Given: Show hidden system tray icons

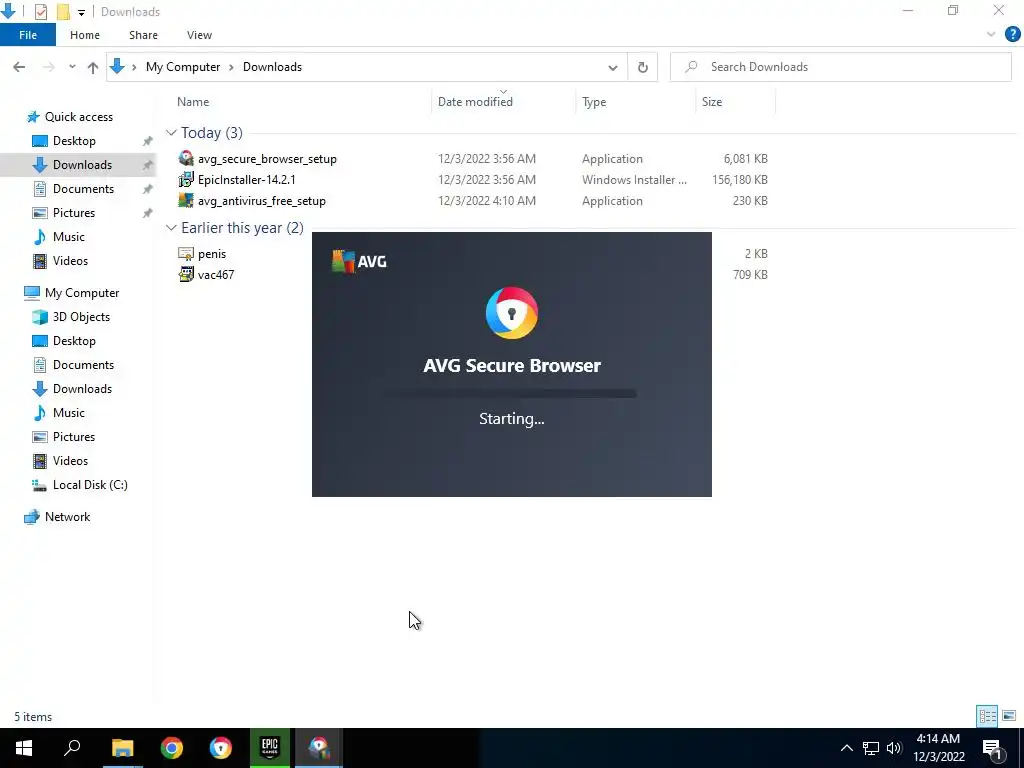Looking at the screenshot, I should click(x=846, y=748).
